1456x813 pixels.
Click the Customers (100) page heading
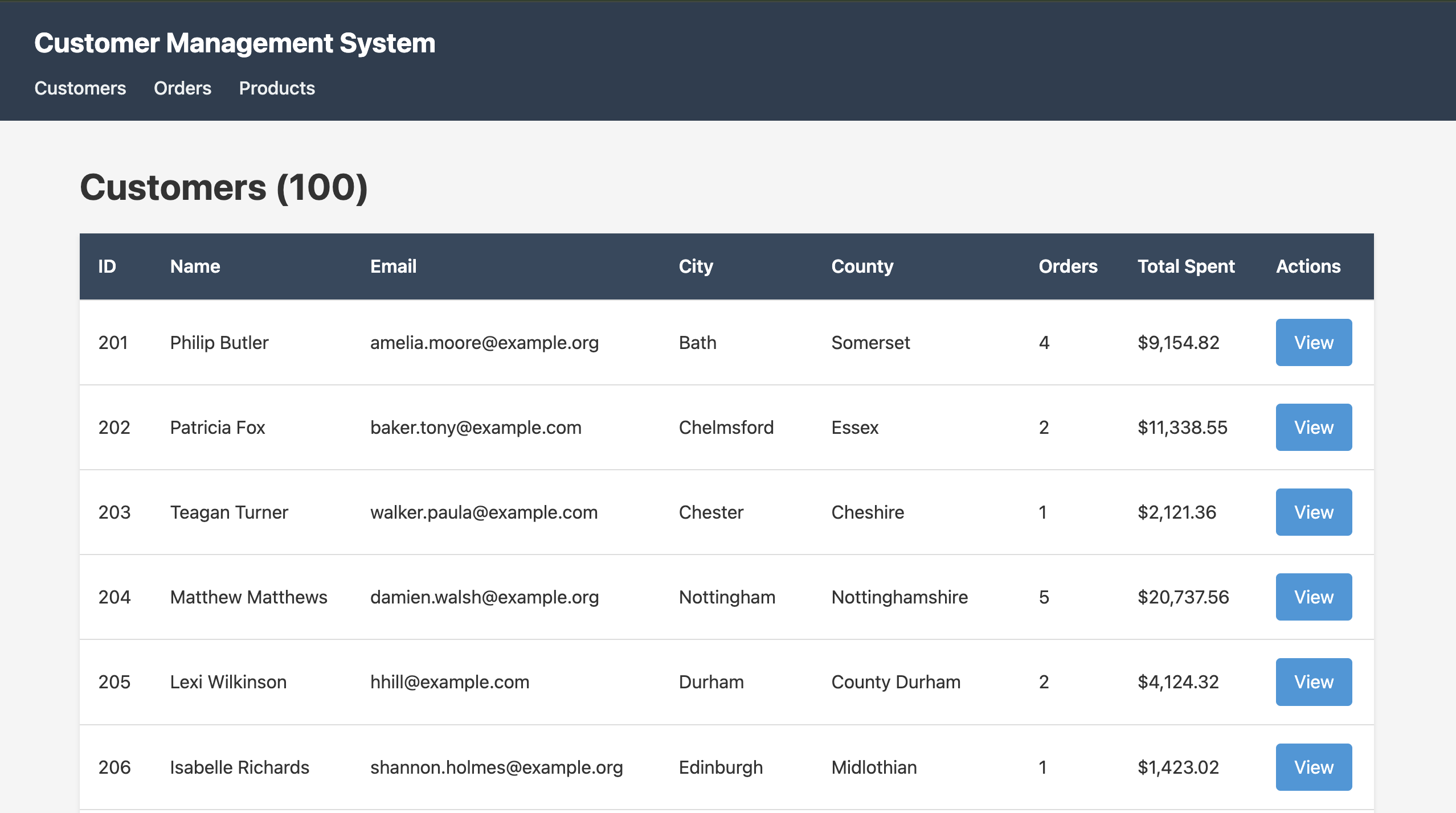pos(224,186)
